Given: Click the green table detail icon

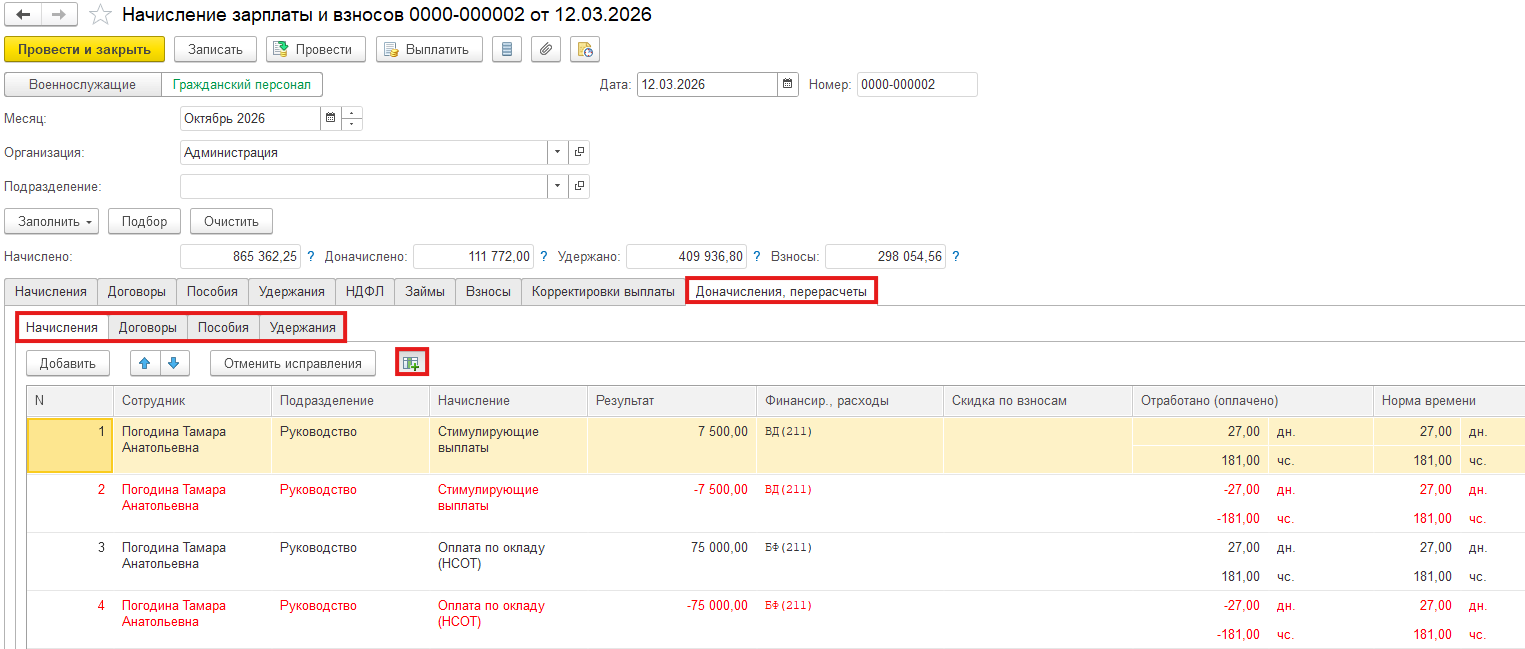Looking at the screenshot, I should coord(411,363).
